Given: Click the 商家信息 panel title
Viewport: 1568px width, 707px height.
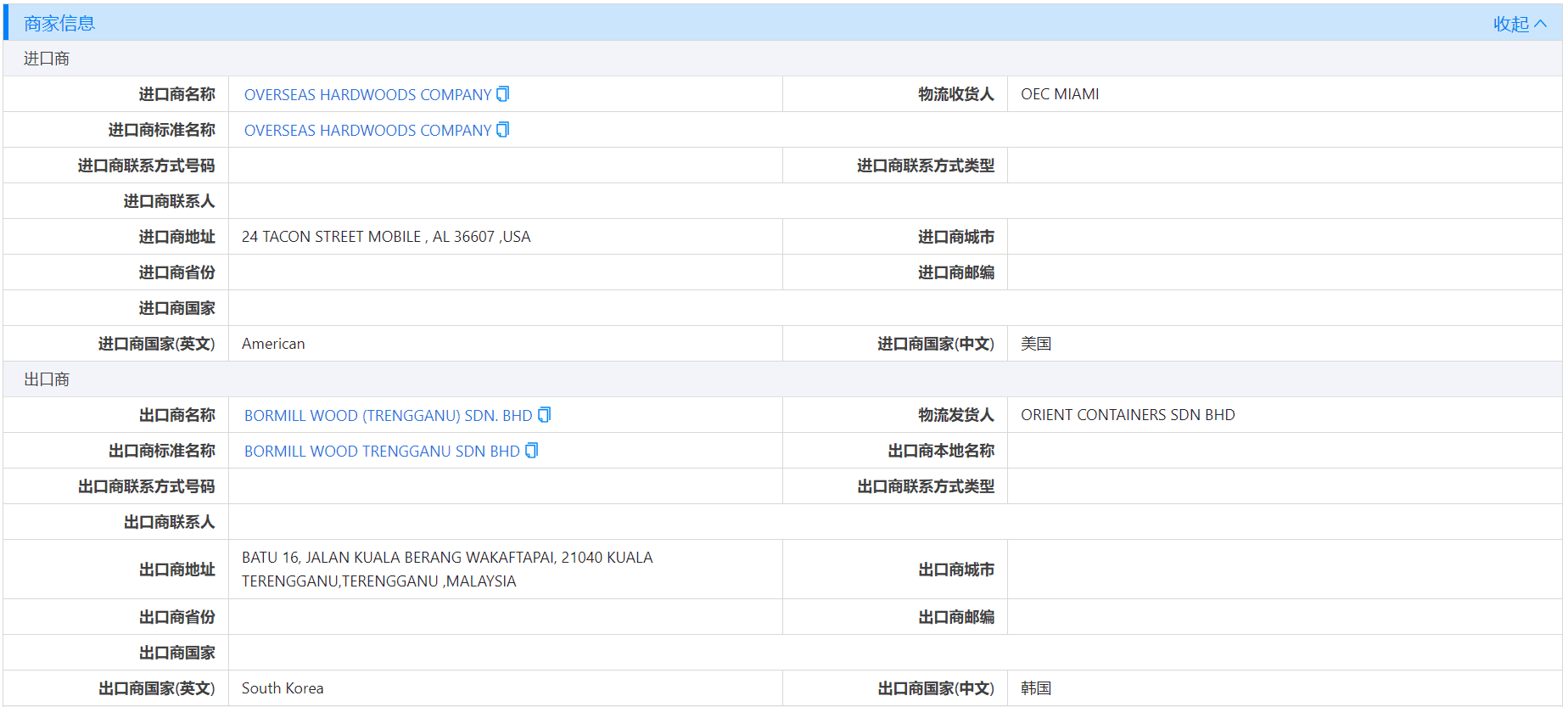Looking at the screenshot, I should pyautogui.click(x=59, y=24).
